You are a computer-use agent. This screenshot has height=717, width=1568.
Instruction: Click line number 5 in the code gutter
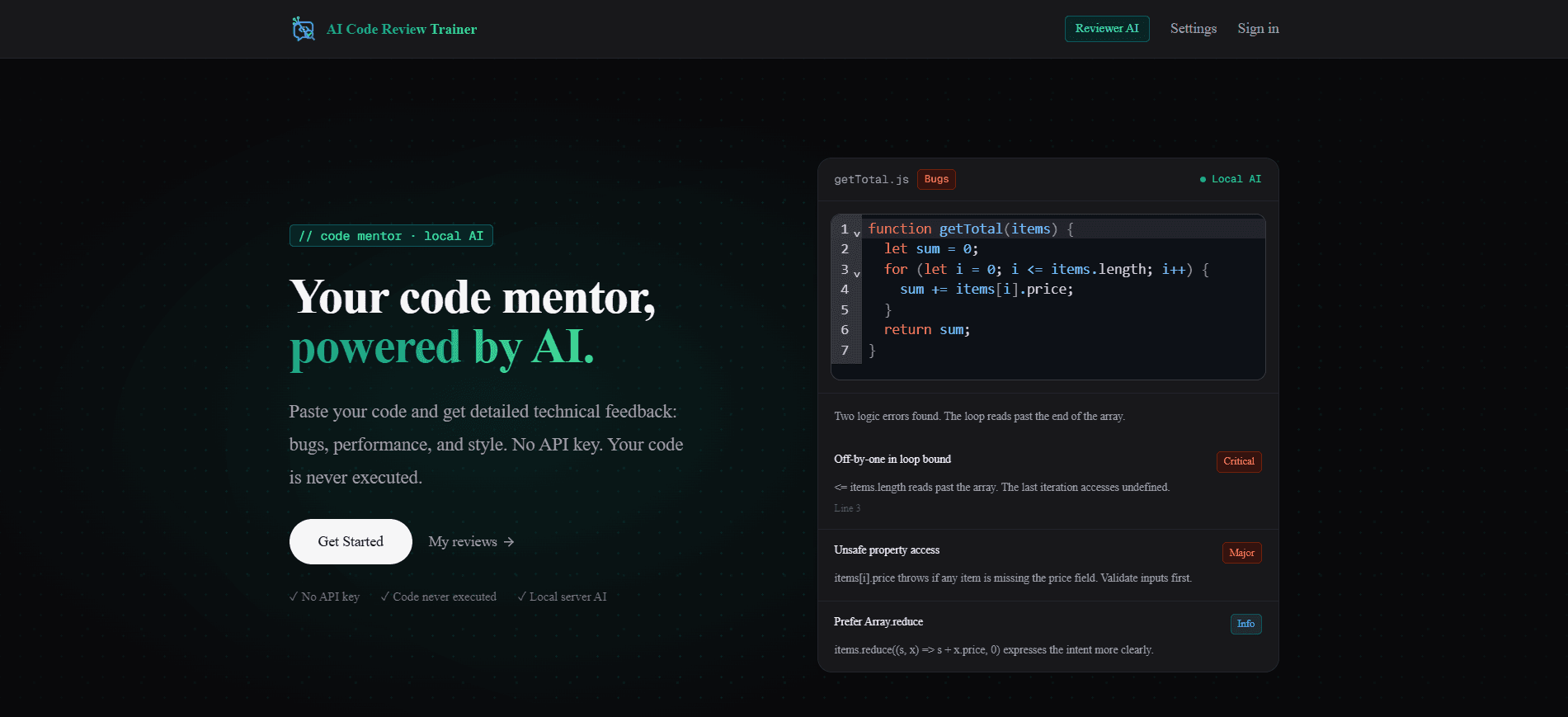pyautogui.click(x=845, y=310)
